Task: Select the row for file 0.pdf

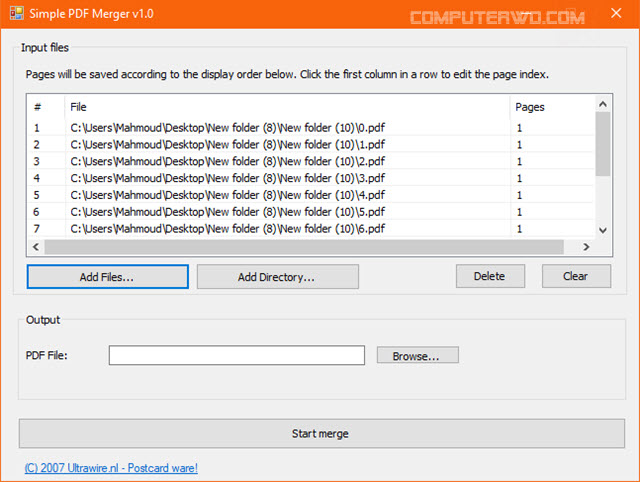Action: (x=310, y=128)
